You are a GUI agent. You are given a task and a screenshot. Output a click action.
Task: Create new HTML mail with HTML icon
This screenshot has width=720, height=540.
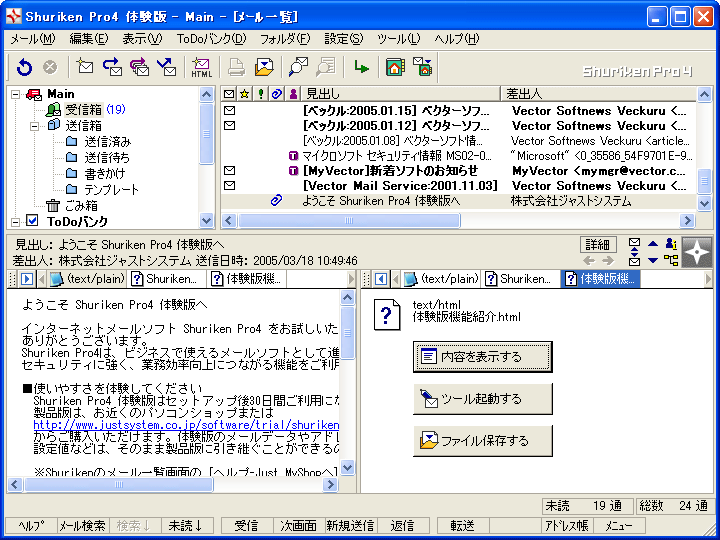tap(201, 68)
